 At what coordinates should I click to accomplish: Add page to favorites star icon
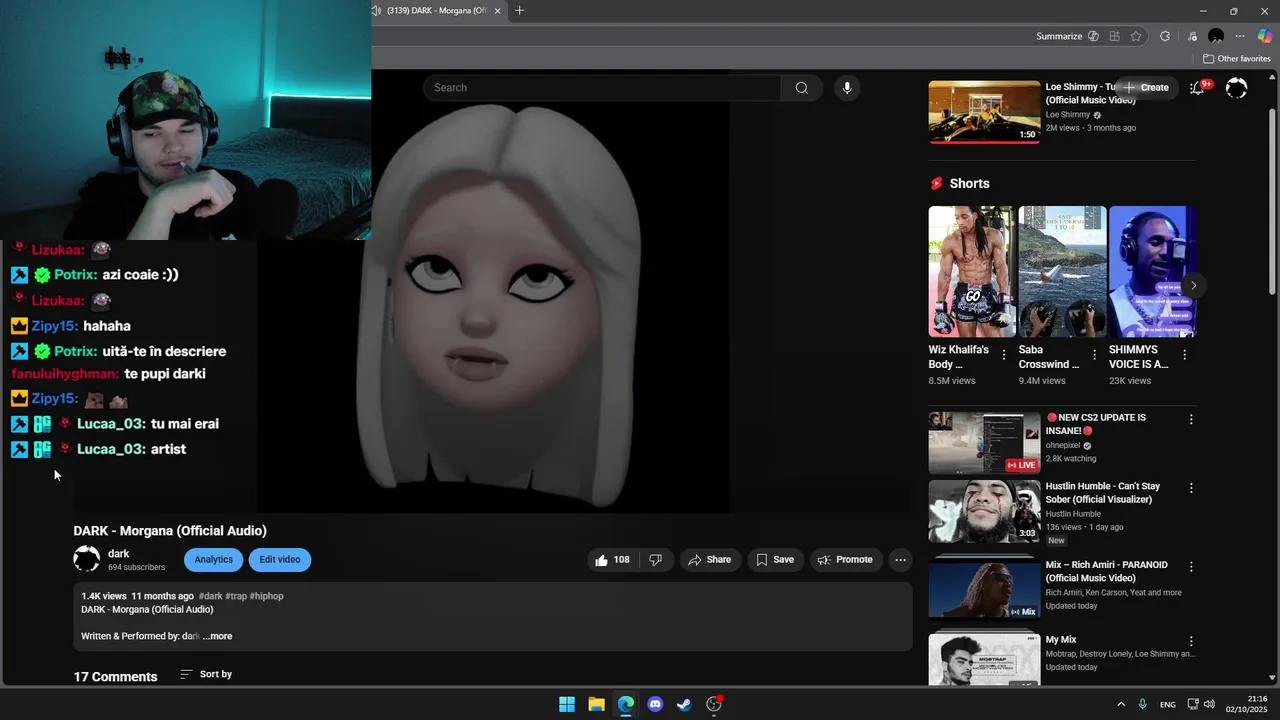tap(1136, 36)
